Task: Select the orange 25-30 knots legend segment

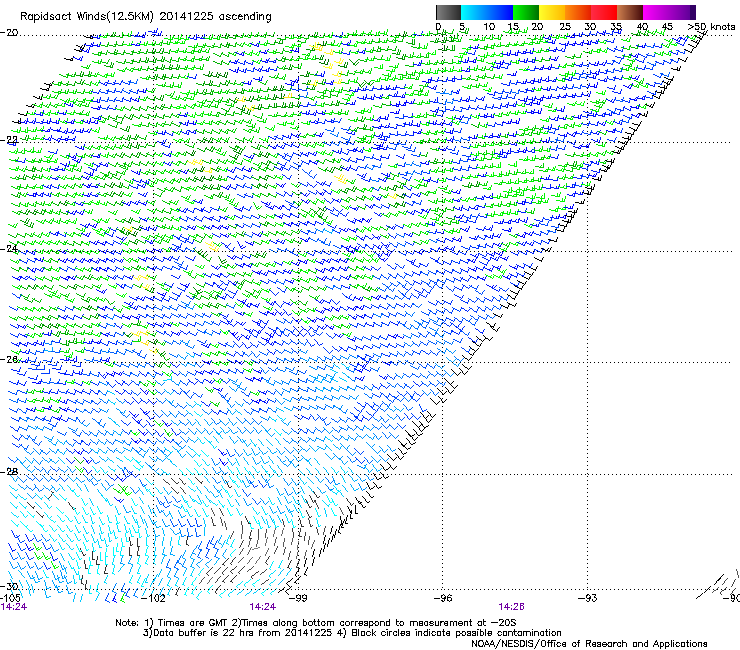Action: pos(578,12)
